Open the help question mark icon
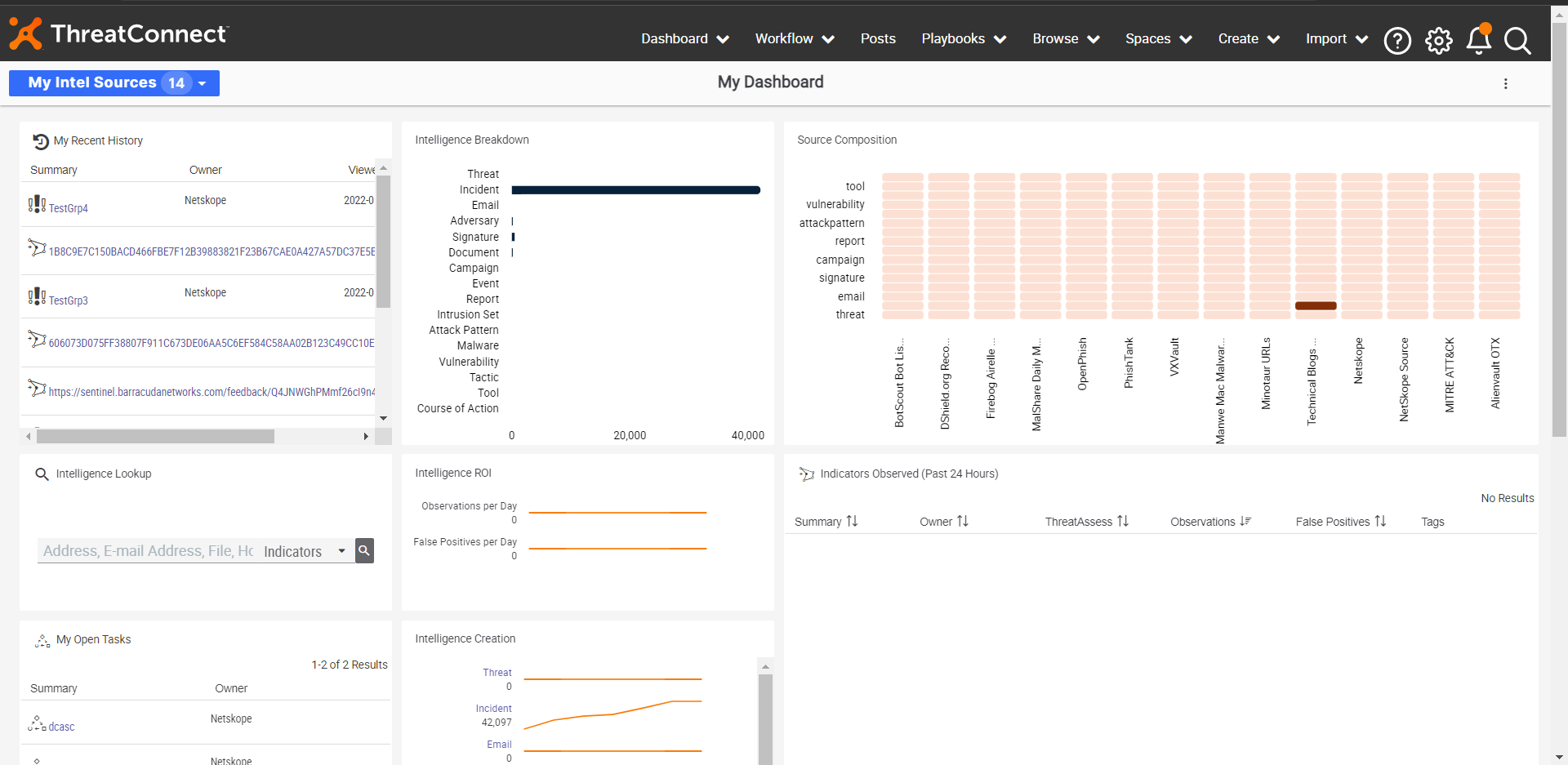The width and height of the screenshot is (1568, 765). coord(1397,40)
